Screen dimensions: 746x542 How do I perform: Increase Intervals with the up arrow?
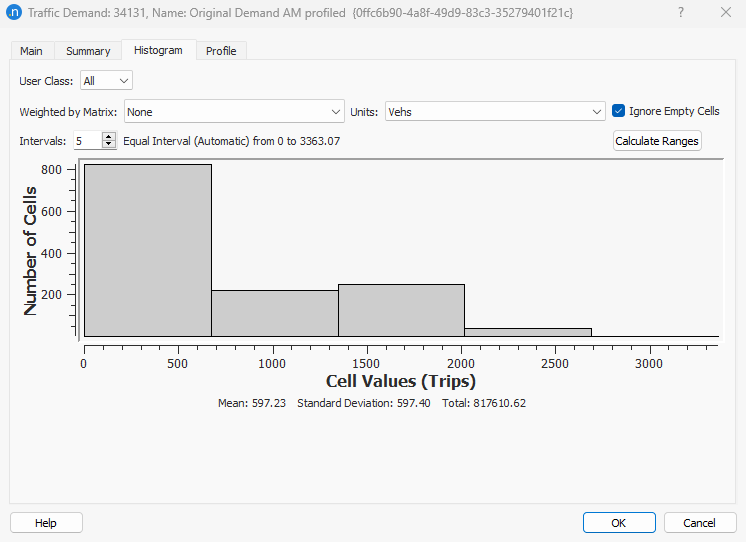tap(109, 137)
